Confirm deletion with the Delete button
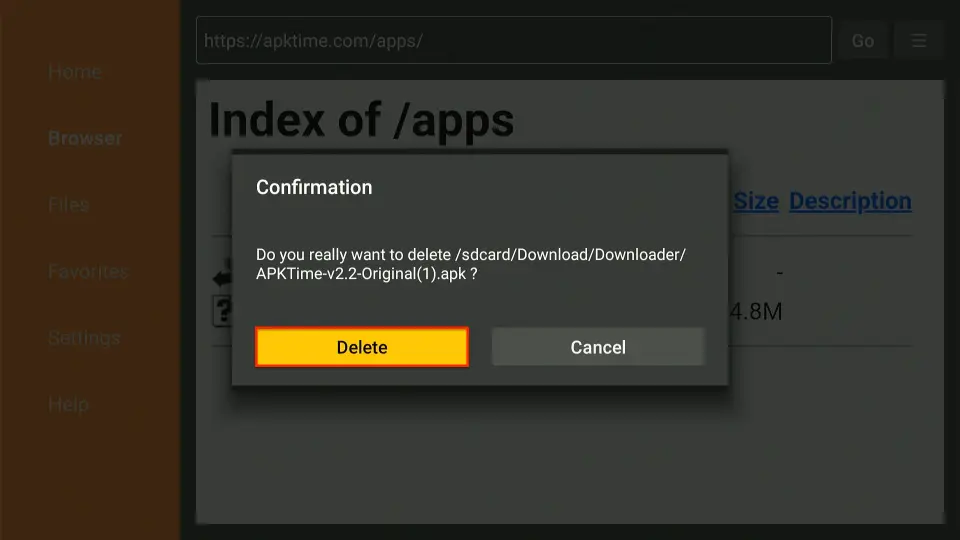 coord(362,347)
